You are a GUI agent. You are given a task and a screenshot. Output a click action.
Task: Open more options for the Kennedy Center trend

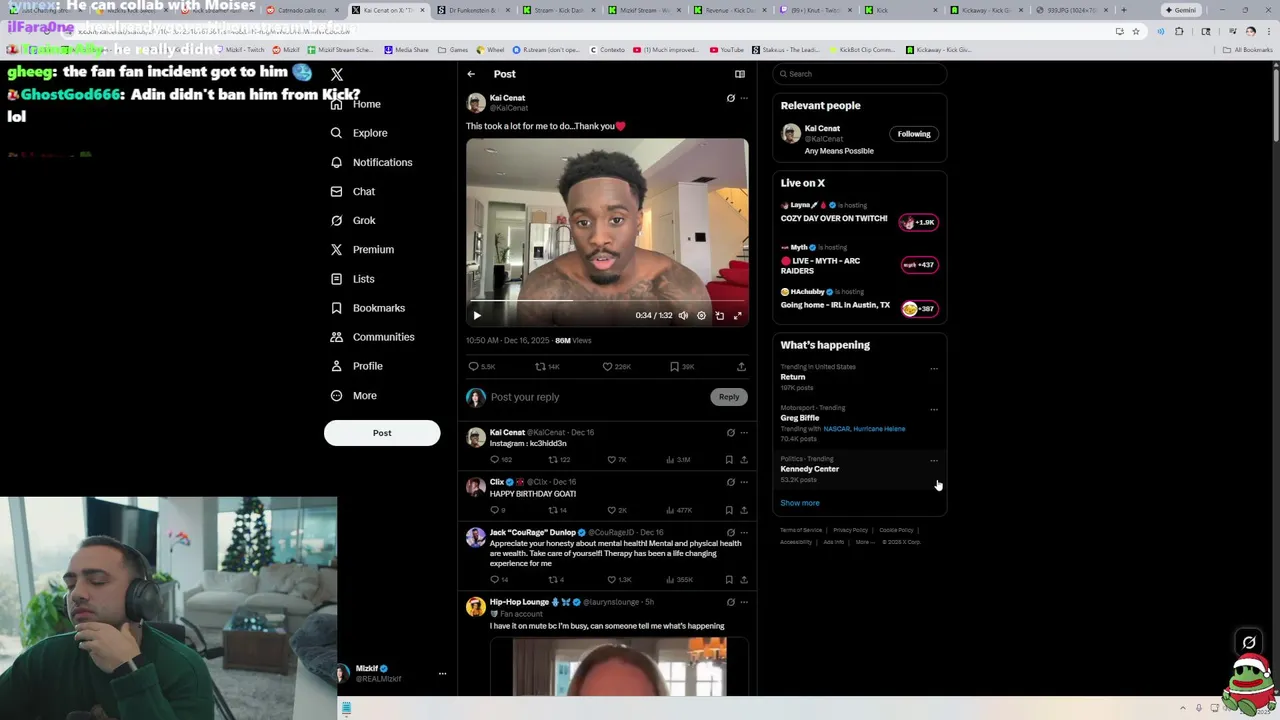934,460
